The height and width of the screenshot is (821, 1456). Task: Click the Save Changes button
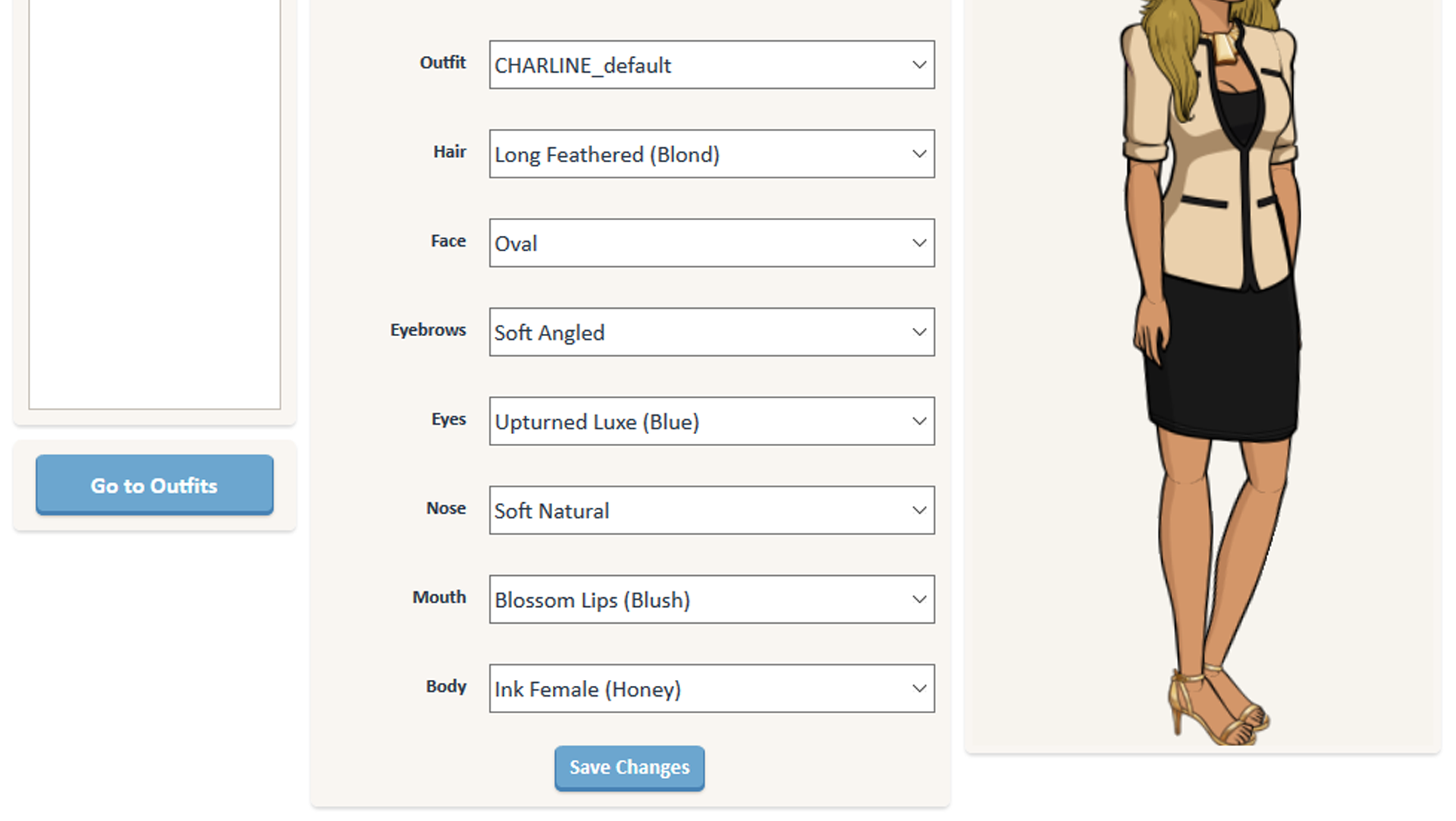tap(629, 768)
